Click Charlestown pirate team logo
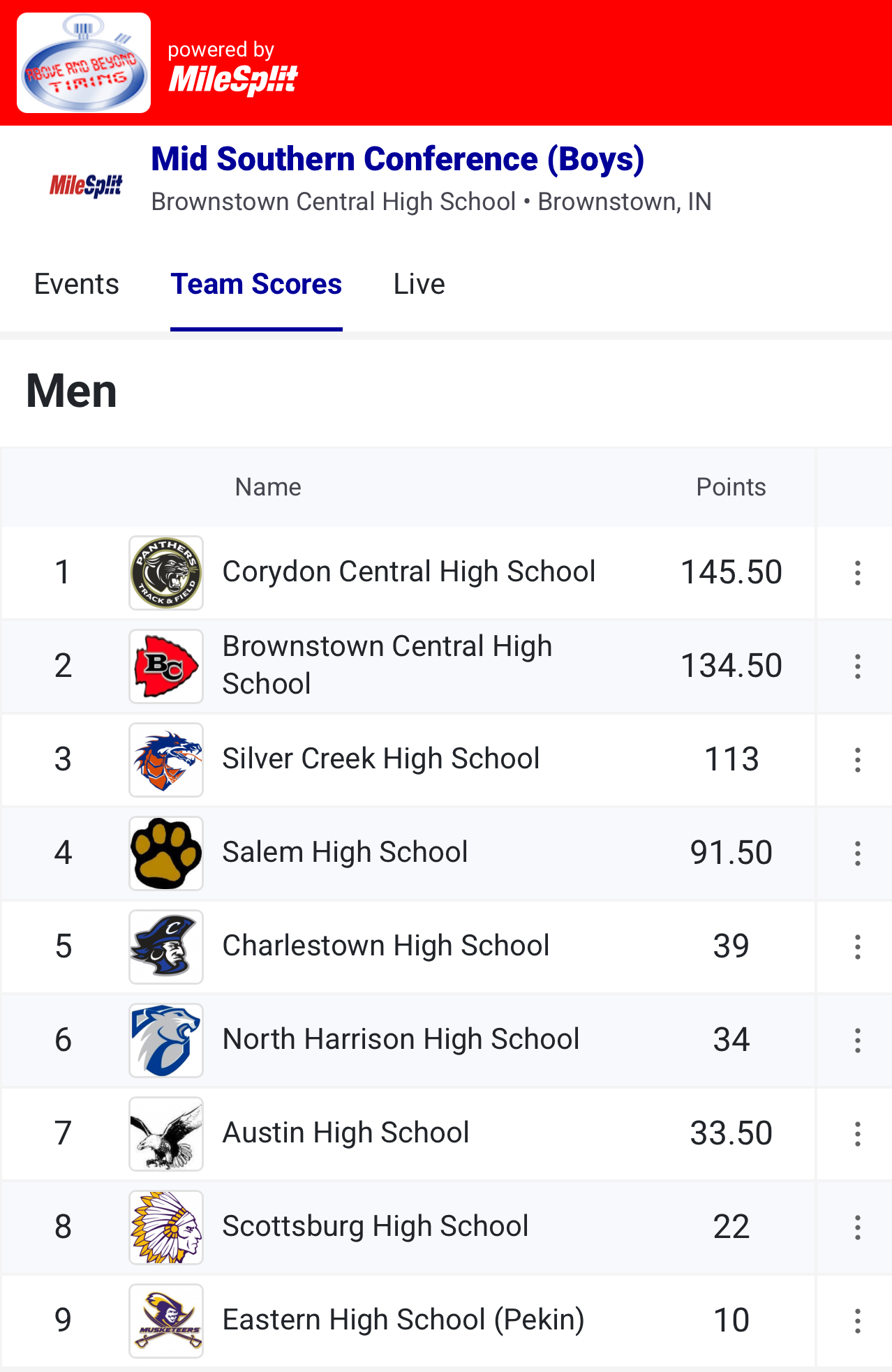This screenshot has height=1372, width=892. click(x=166, y=947)
